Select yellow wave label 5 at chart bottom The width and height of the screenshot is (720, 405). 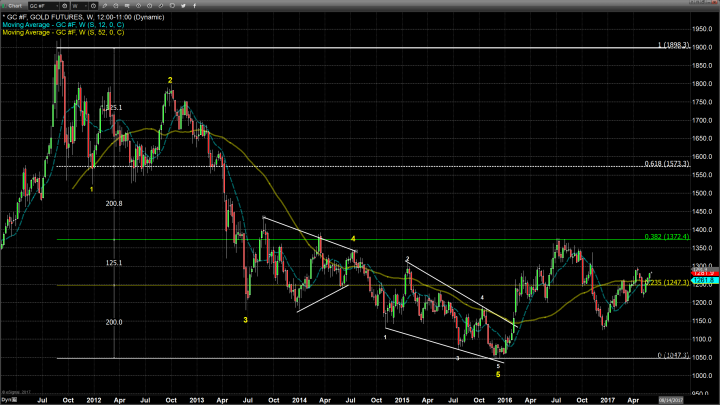point(498,375)
